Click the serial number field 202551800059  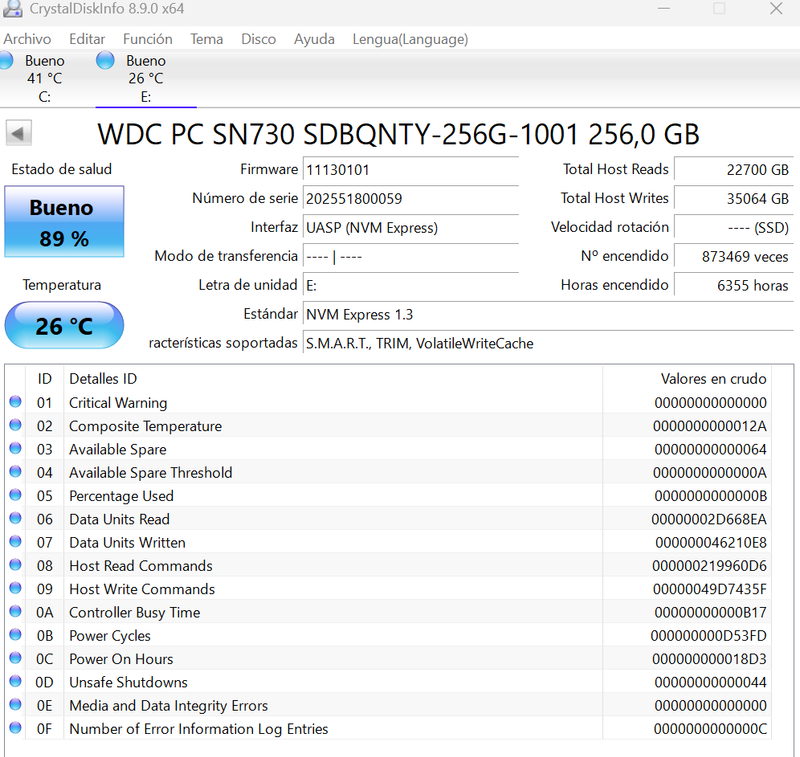411,198
